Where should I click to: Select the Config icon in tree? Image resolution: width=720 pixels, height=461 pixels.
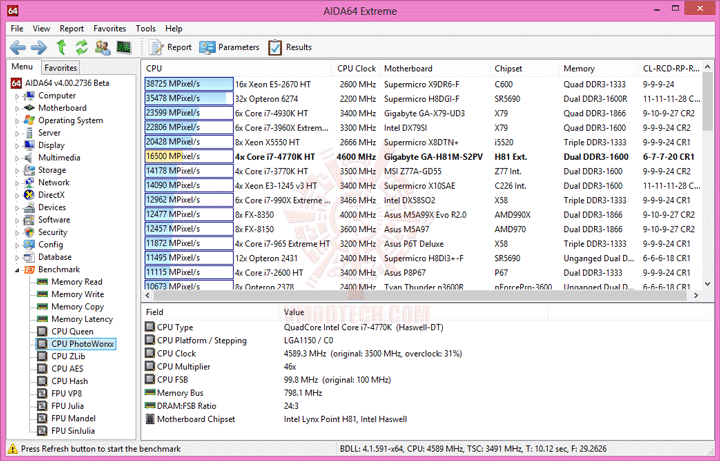[29, 244]
